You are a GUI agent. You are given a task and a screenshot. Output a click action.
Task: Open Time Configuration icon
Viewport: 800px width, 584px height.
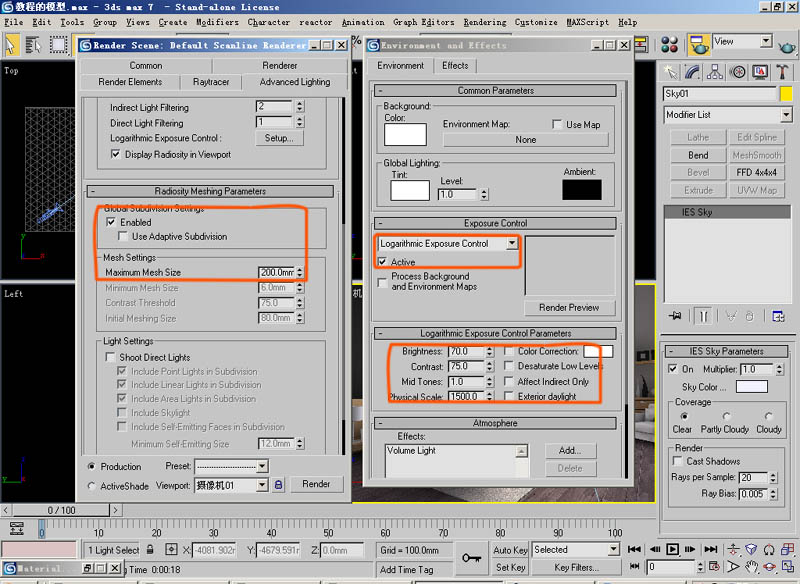pyautogui.click(x=714, y=567)
